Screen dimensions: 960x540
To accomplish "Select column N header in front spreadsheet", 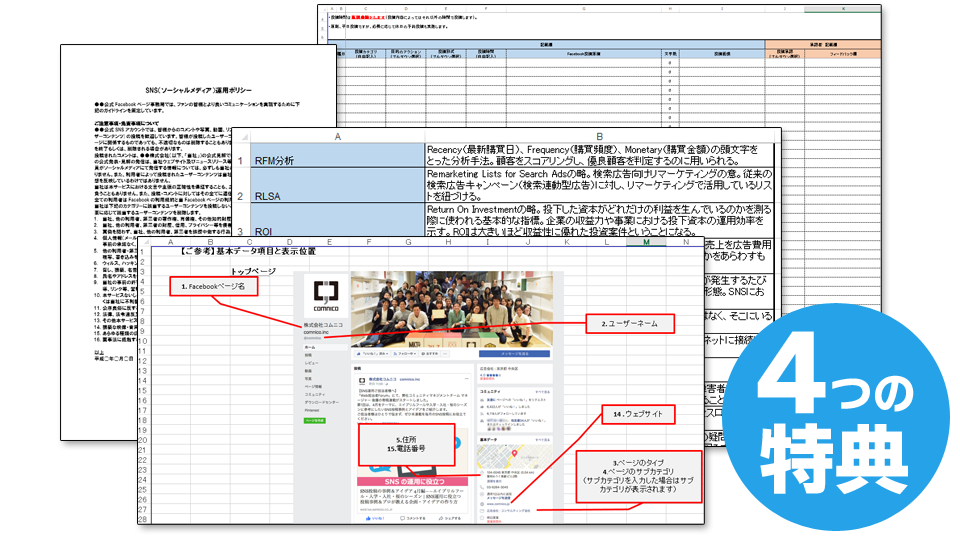I will point(685,242).
